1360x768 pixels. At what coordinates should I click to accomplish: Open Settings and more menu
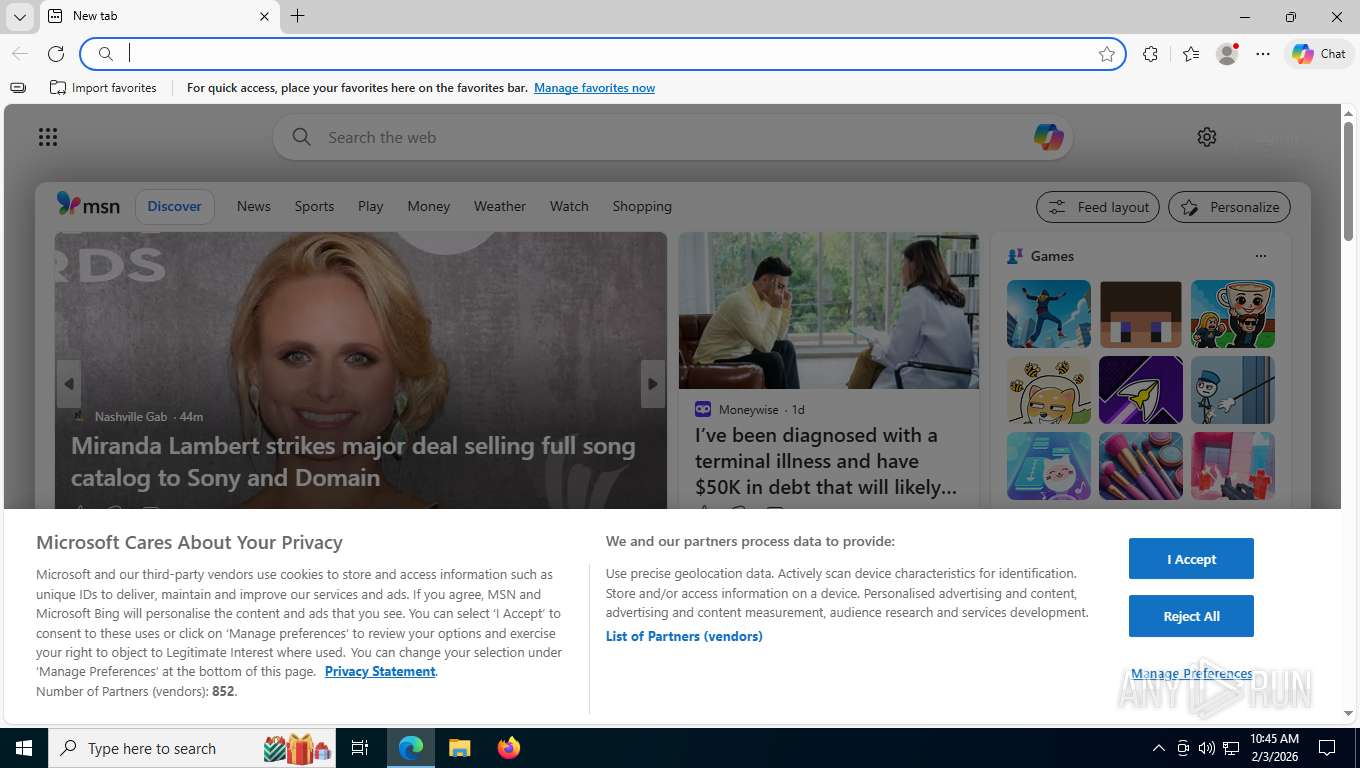point(1263,54)
